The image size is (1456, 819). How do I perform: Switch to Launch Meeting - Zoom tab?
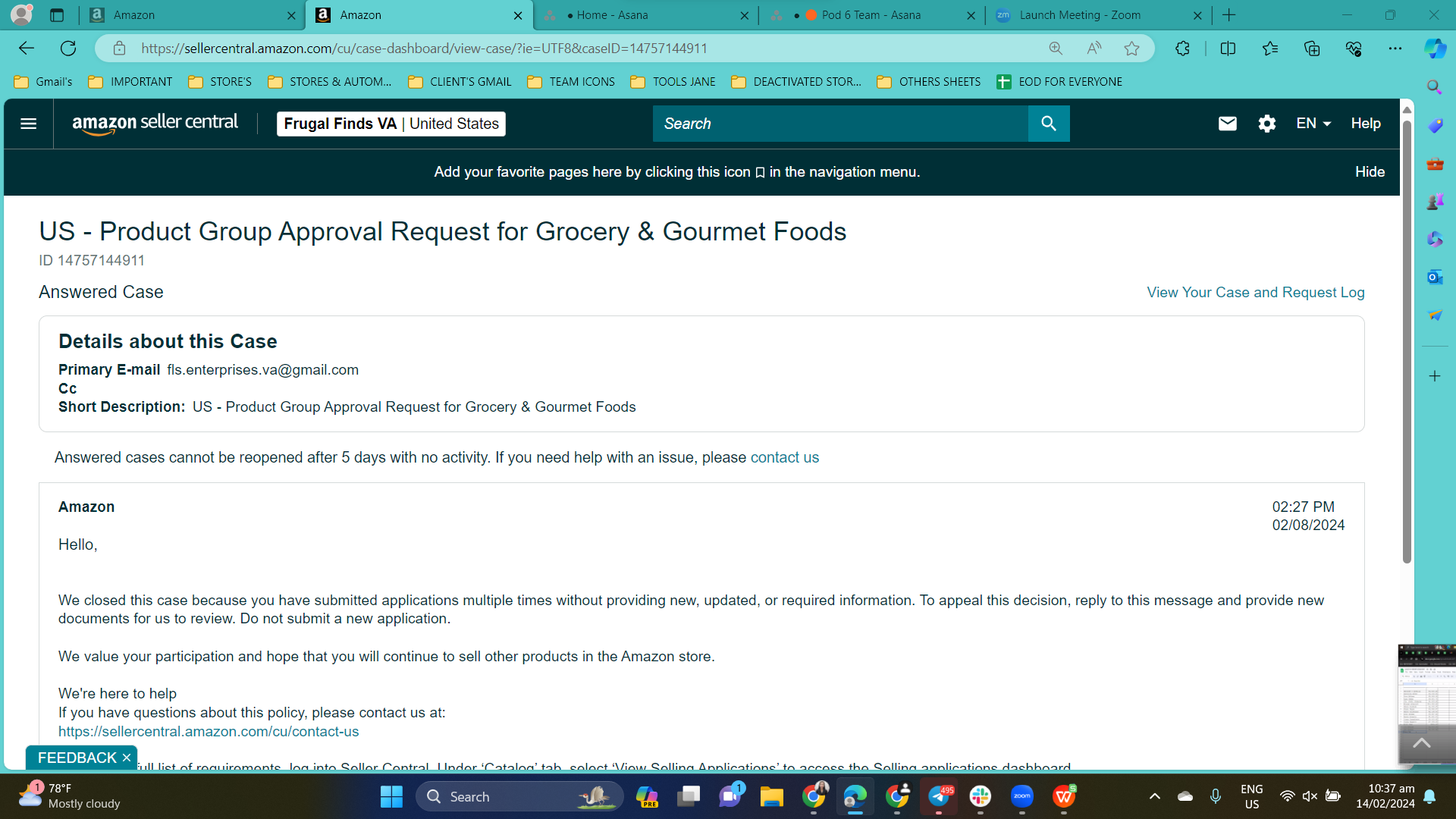pos(1099,15)
